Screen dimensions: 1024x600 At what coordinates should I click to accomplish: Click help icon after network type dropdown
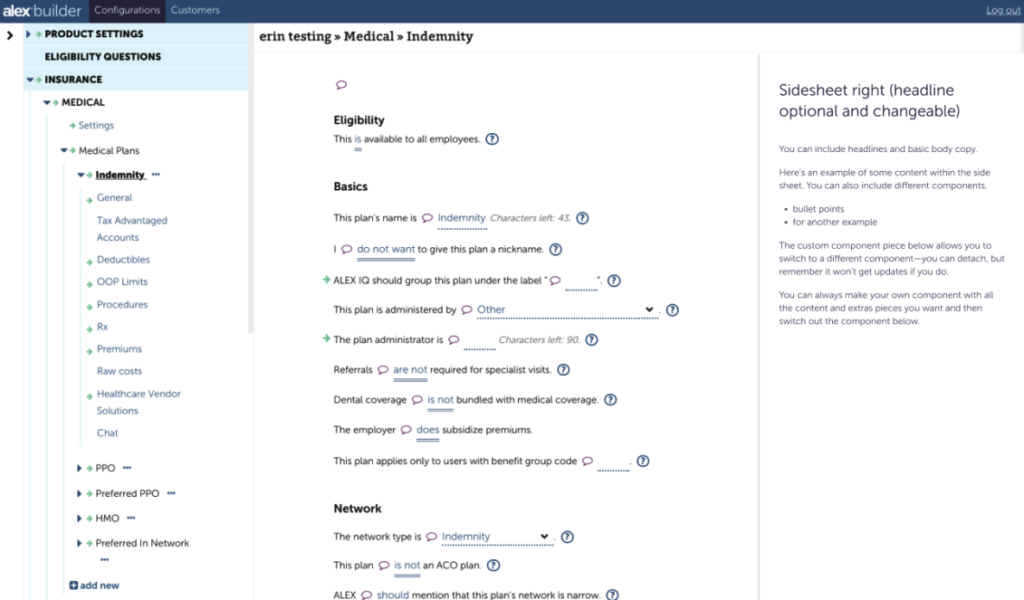click(567, 537)
